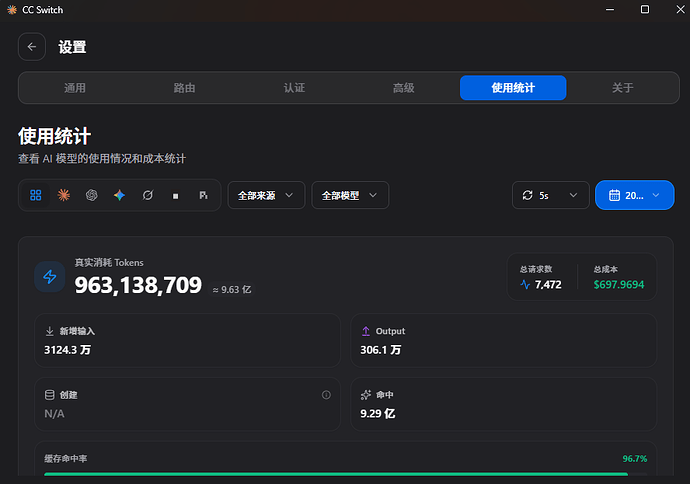
Task: Click the 使用统计 section heading
Action: click(x=55, y=136)
